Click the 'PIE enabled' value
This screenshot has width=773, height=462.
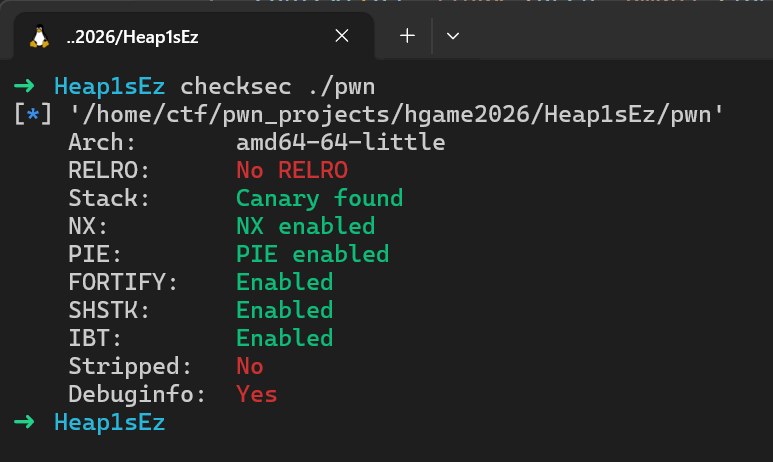coord(312,253)
